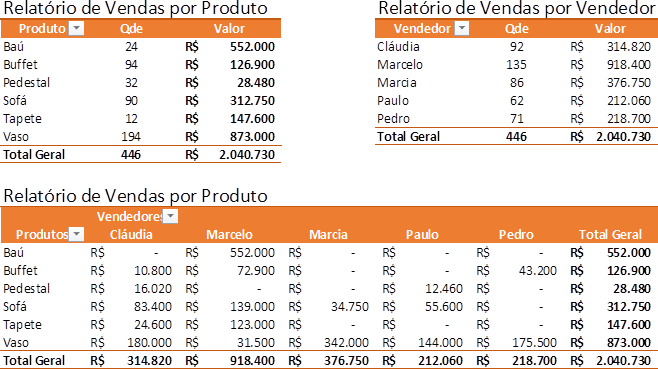Select the Qde header in product table

(x=131, y=29)
